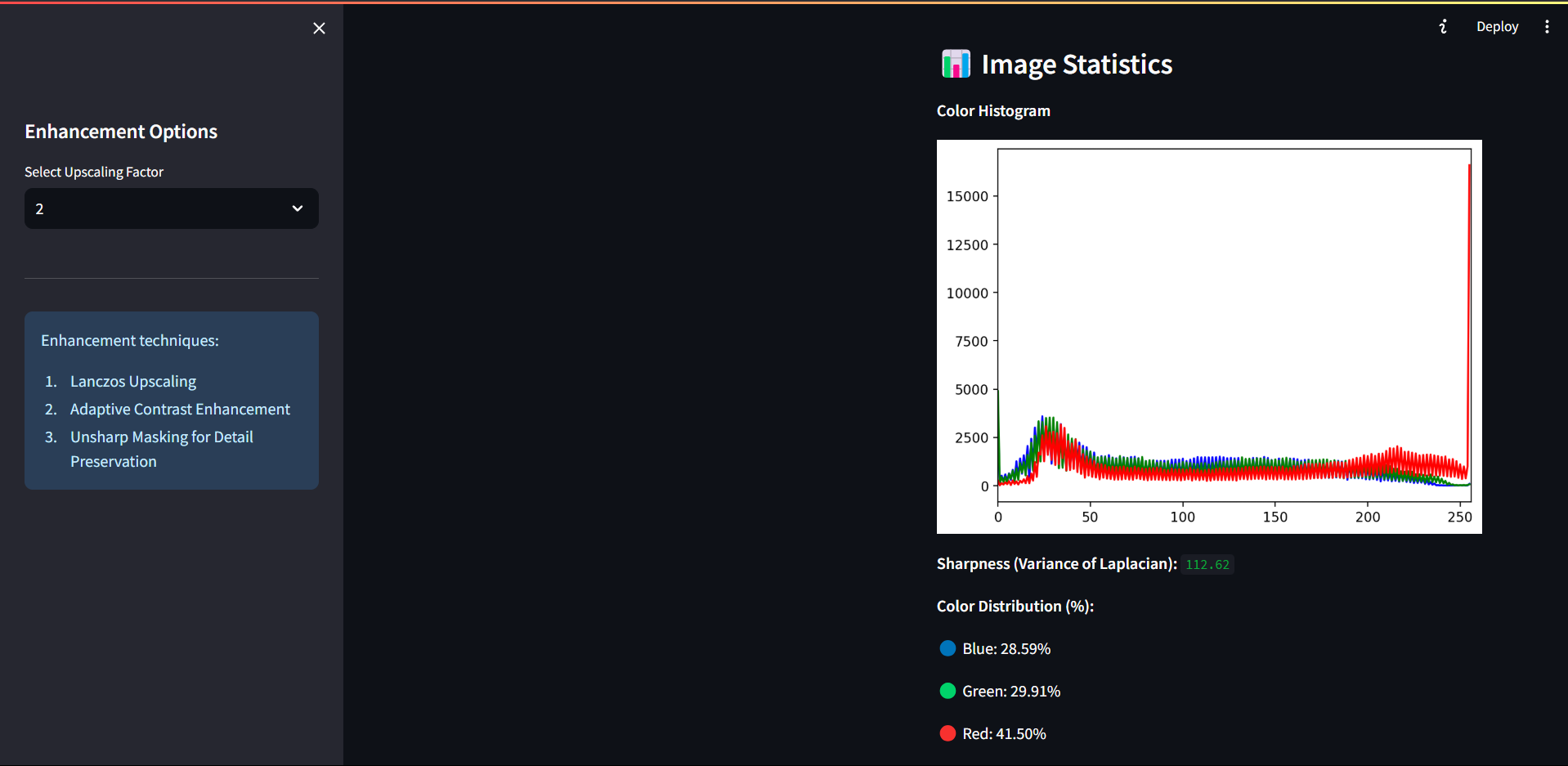Click the green circle icon beside Green percentage
Viewport: 1568px width, 766px height.
coord(948,691)
